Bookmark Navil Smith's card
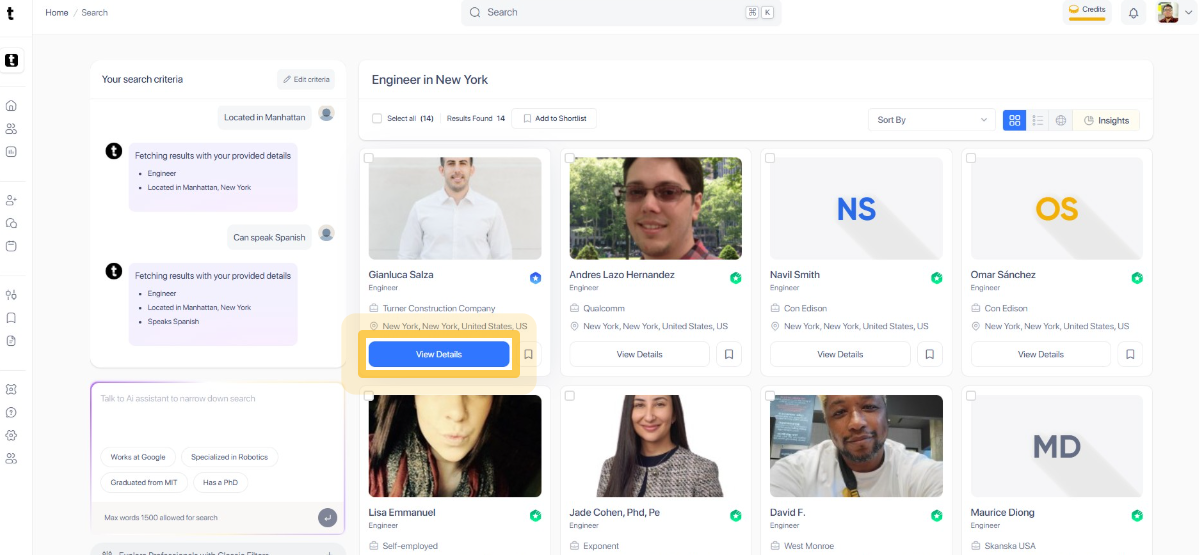This screenshot has width=1199, height=555. point(930,354)
